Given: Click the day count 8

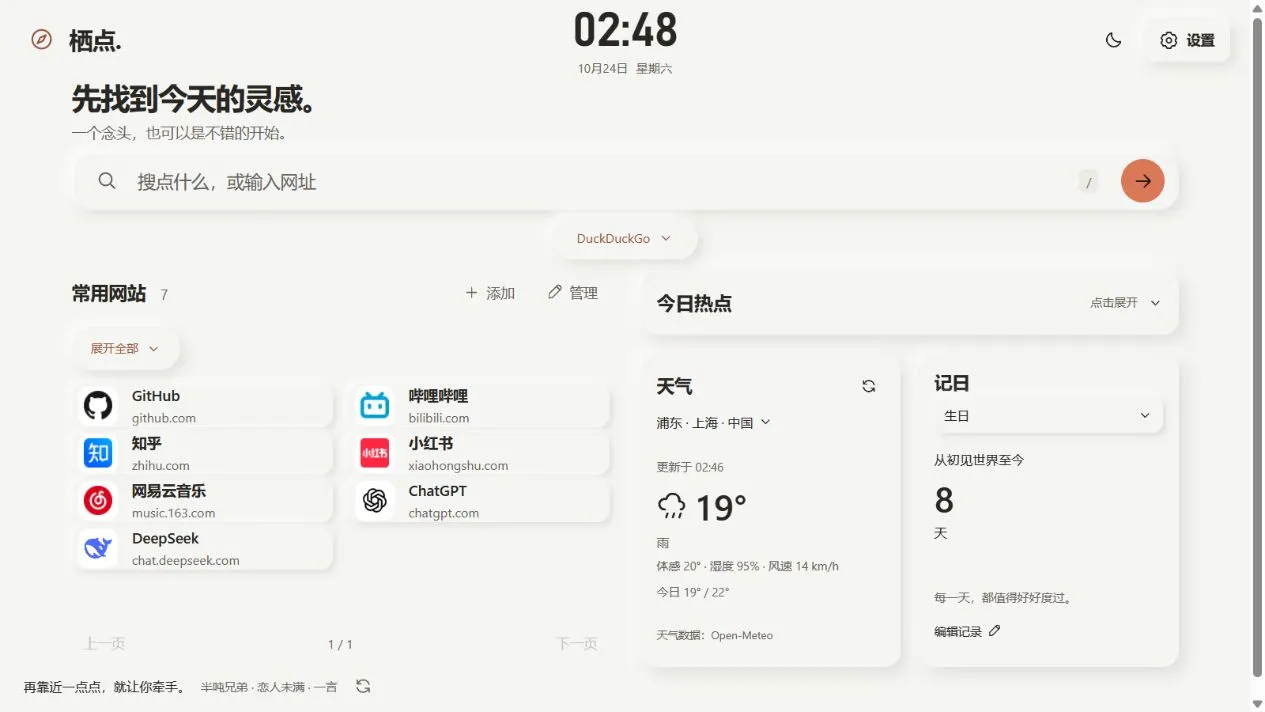Looking at the screenshot, I should tap(944, 499).
